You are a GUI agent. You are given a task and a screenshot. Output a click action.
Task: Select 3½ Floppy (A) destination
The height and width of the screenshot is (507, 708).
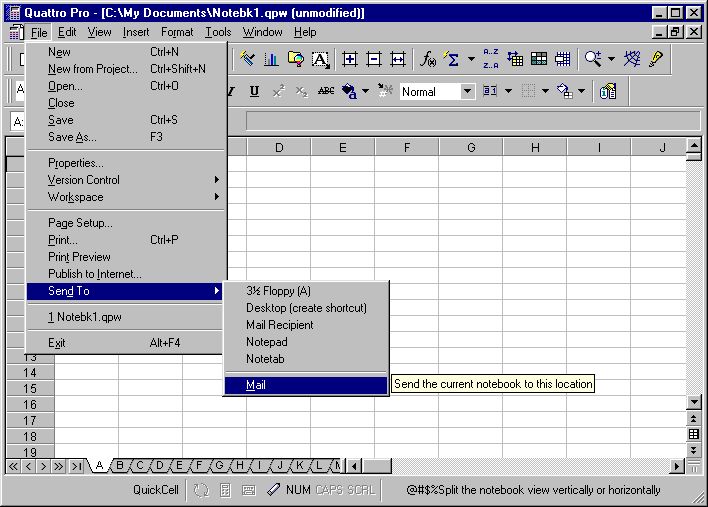pos(306,291)
